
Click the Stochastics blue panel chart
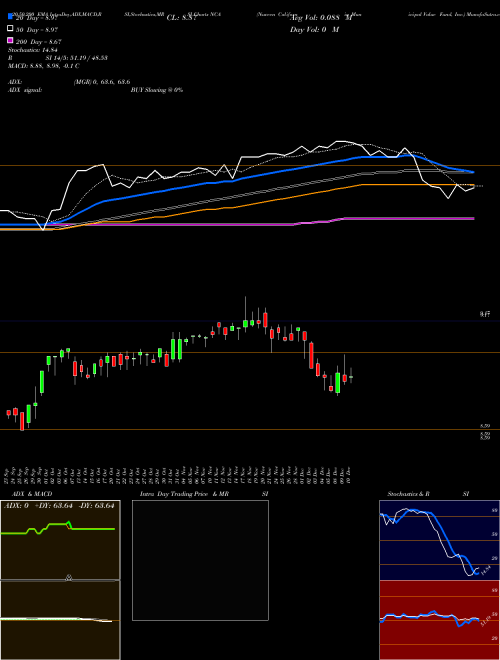(x=439, y=540)
